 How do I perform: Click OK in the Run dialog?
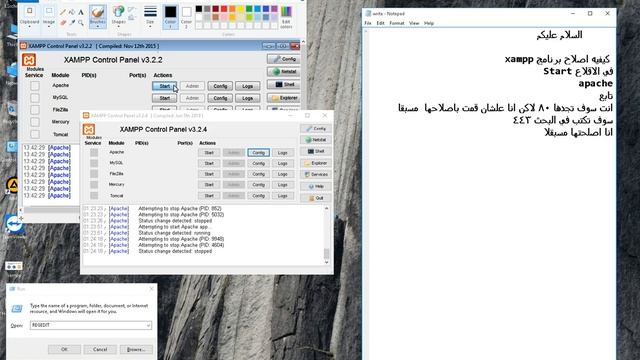64,349
